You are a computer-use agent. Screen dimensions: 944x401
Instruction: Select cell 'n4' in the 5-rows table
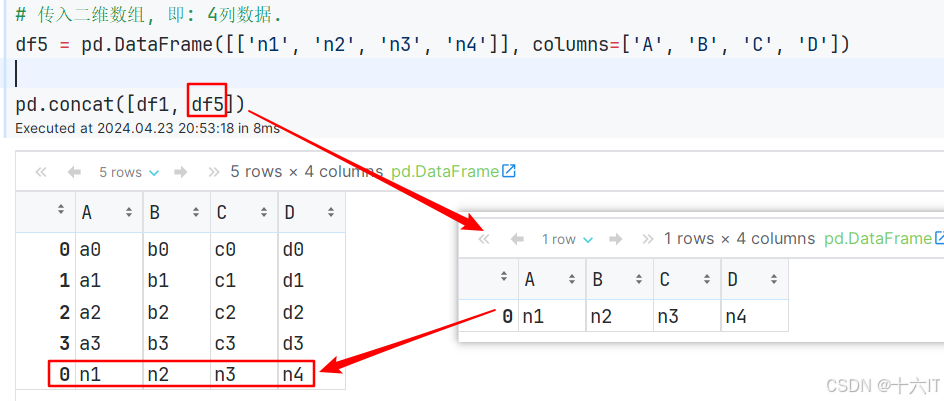311,375
